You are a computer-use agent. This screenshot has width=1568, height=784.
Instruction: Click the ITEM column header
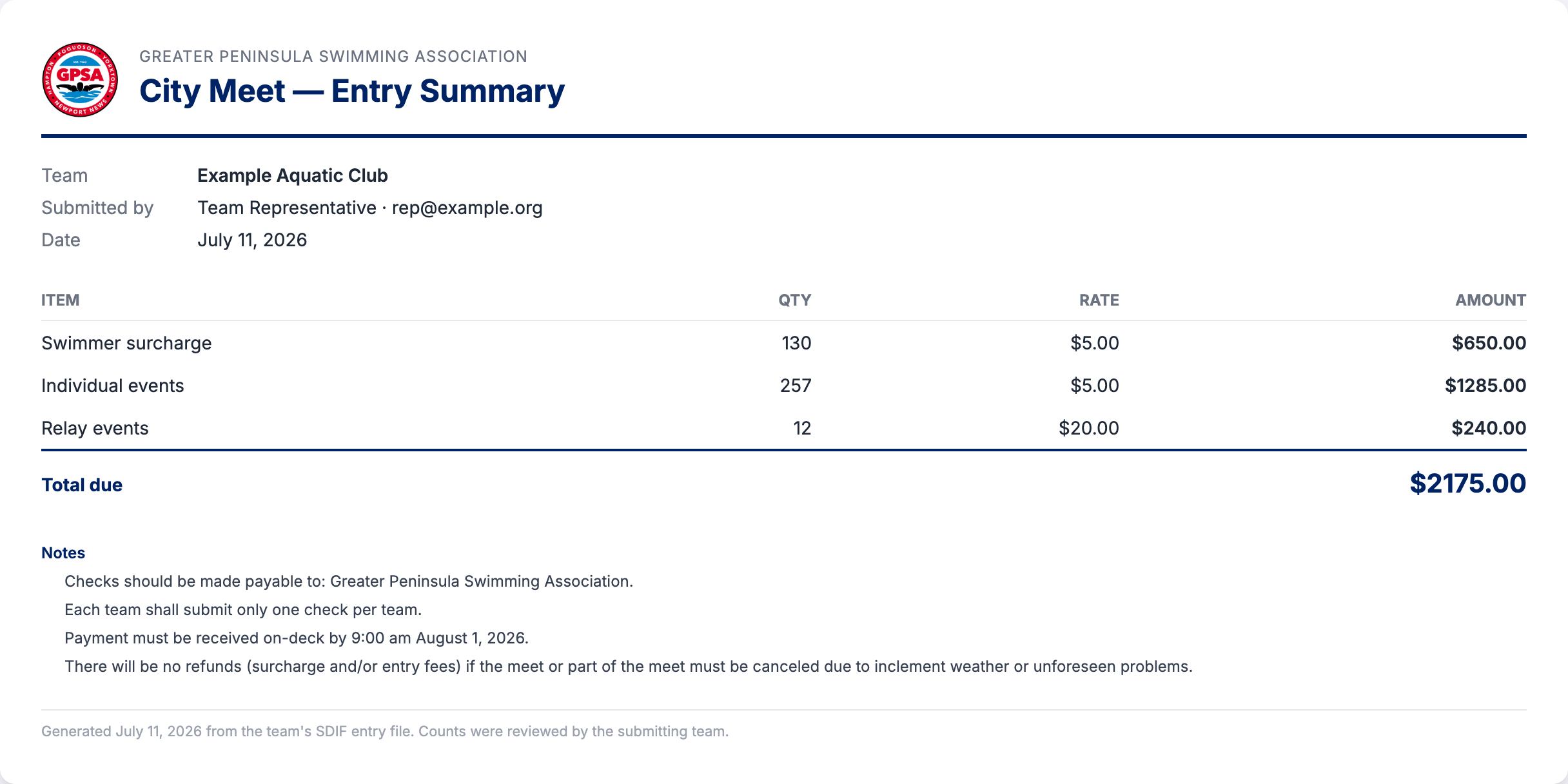tap(61, 300)
